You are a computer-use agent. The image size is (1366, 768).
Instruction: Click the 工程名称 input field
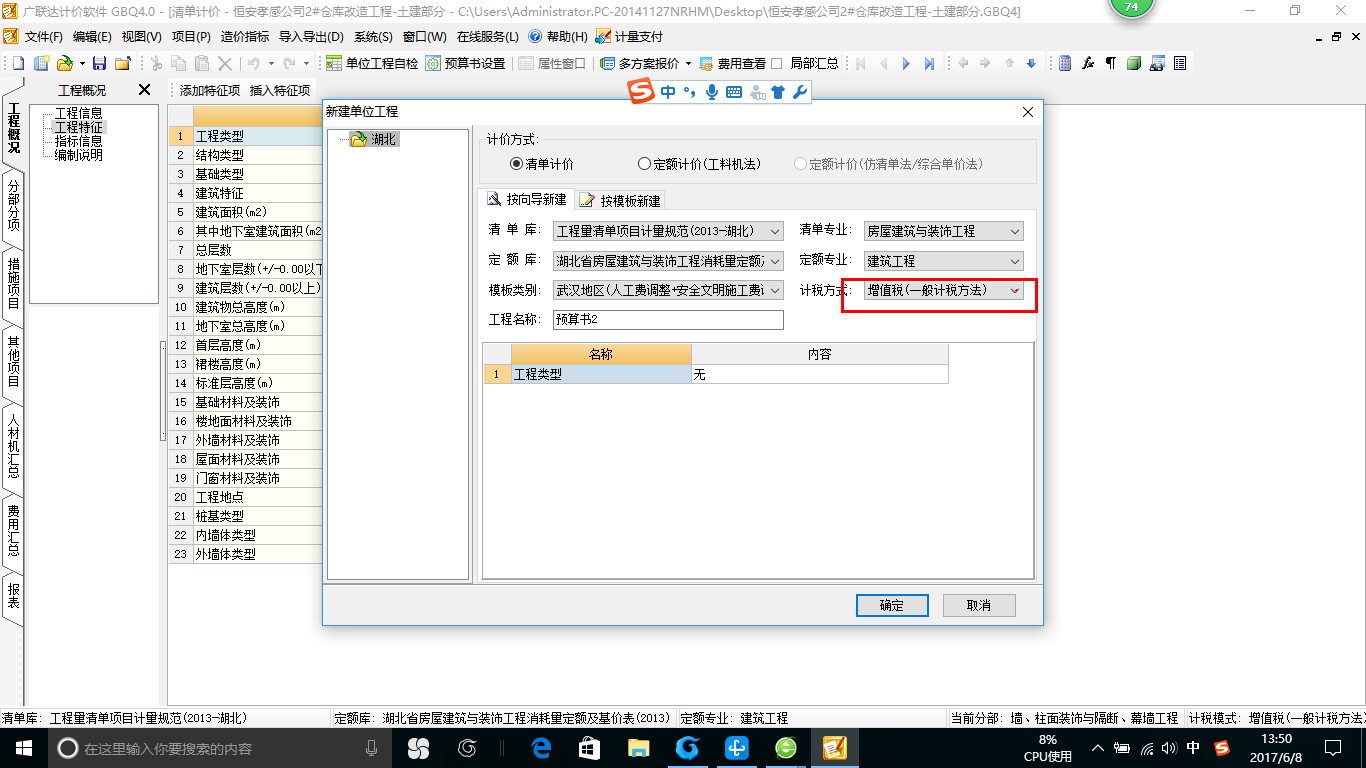668,320
